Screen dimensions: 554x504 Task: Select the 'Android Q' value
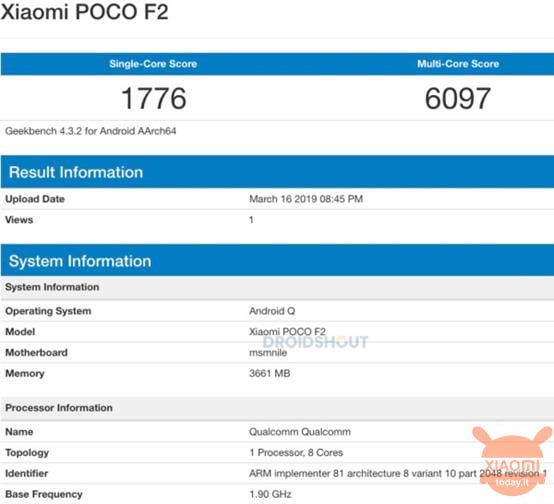point(272,311)
